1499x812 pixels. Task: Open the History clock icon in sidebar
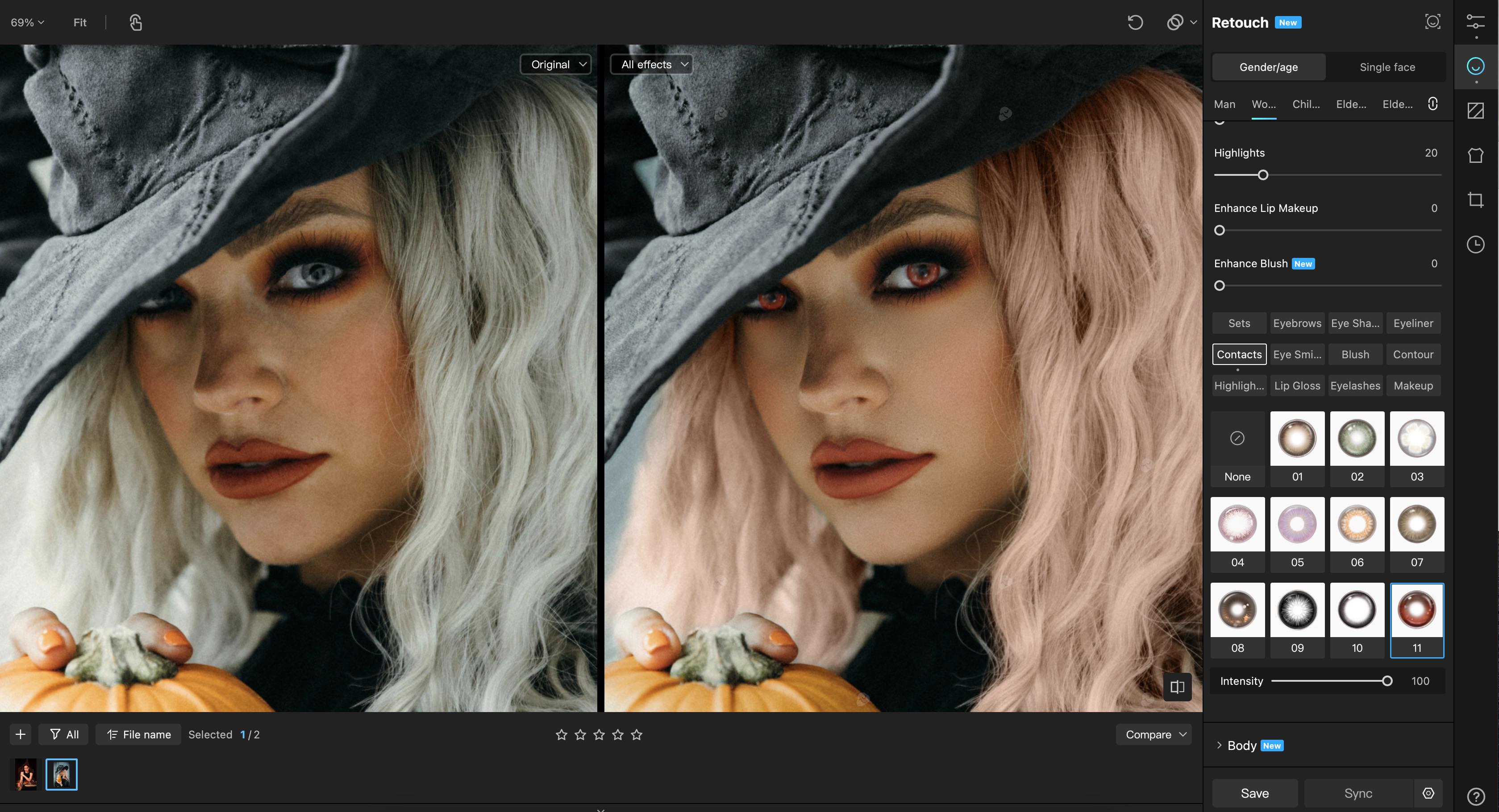click(x=1475, y=244)
